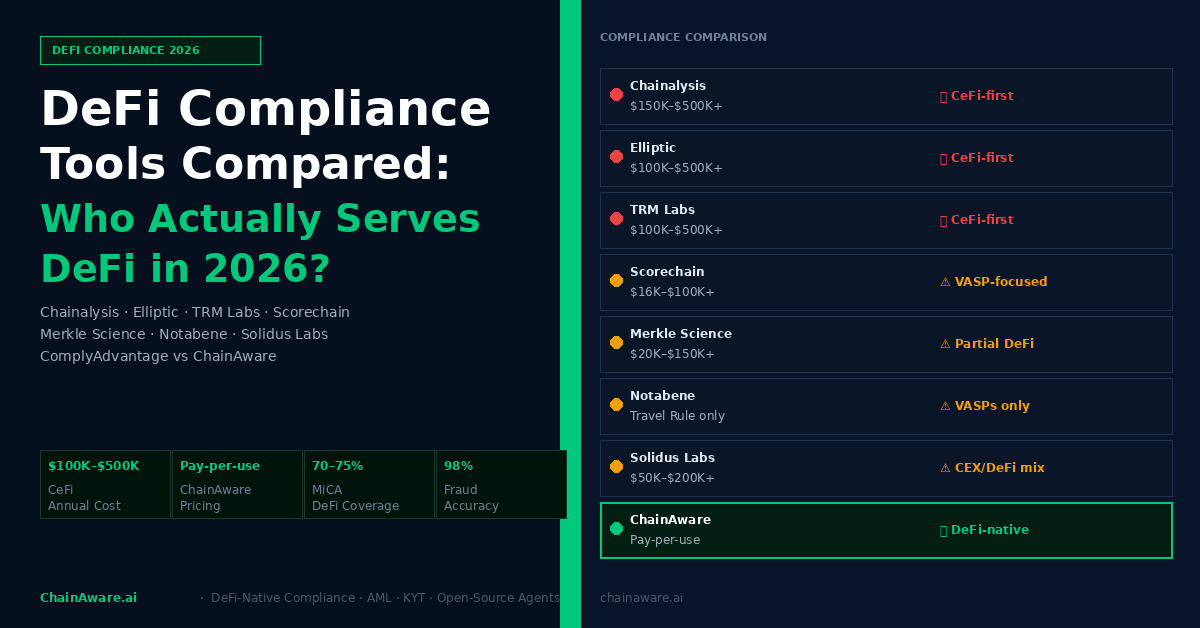The width and height of the screenshot is (1200, 628).
Task: Click the orange dot next to Solidus Labs
Action: (x=616, y=467)
